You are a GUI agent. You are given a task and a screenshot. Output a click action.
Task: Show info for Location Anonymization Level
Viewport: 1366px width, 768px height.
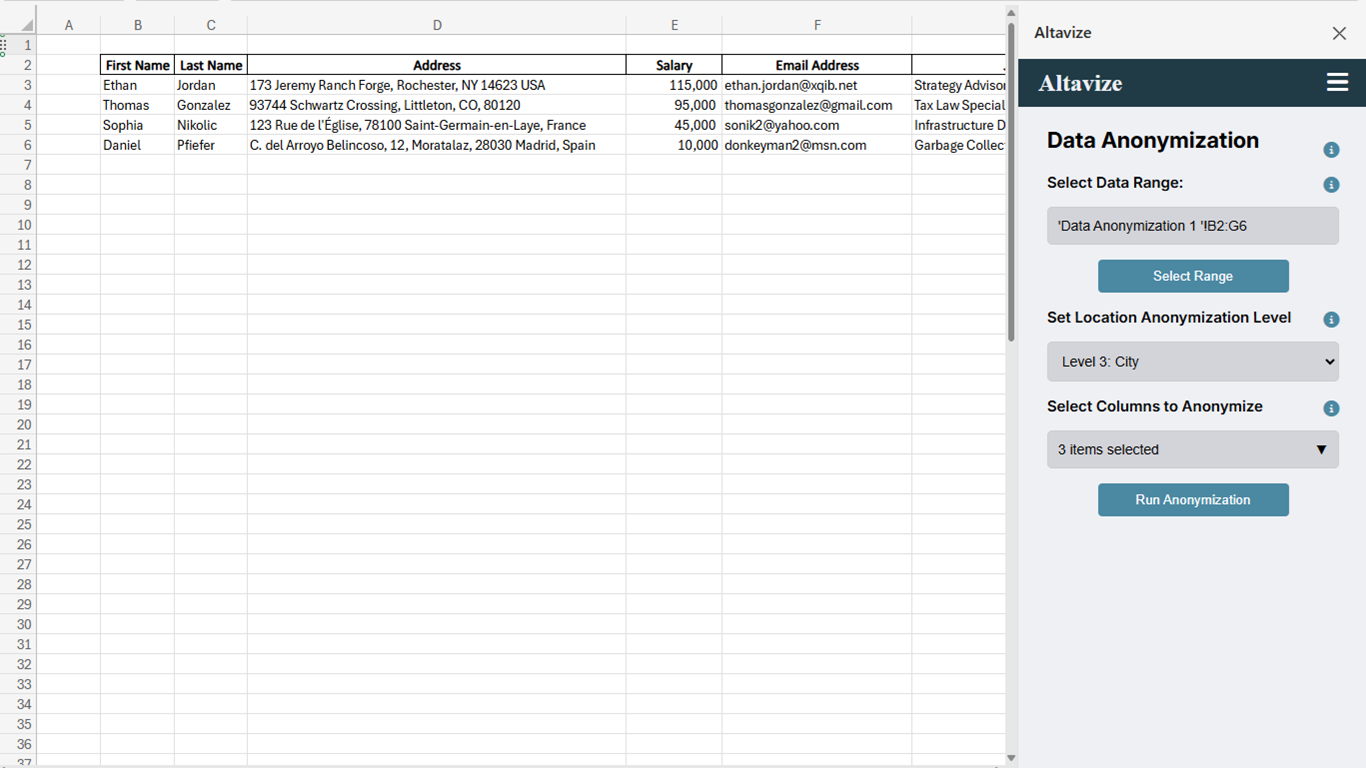coord(1331,320)
